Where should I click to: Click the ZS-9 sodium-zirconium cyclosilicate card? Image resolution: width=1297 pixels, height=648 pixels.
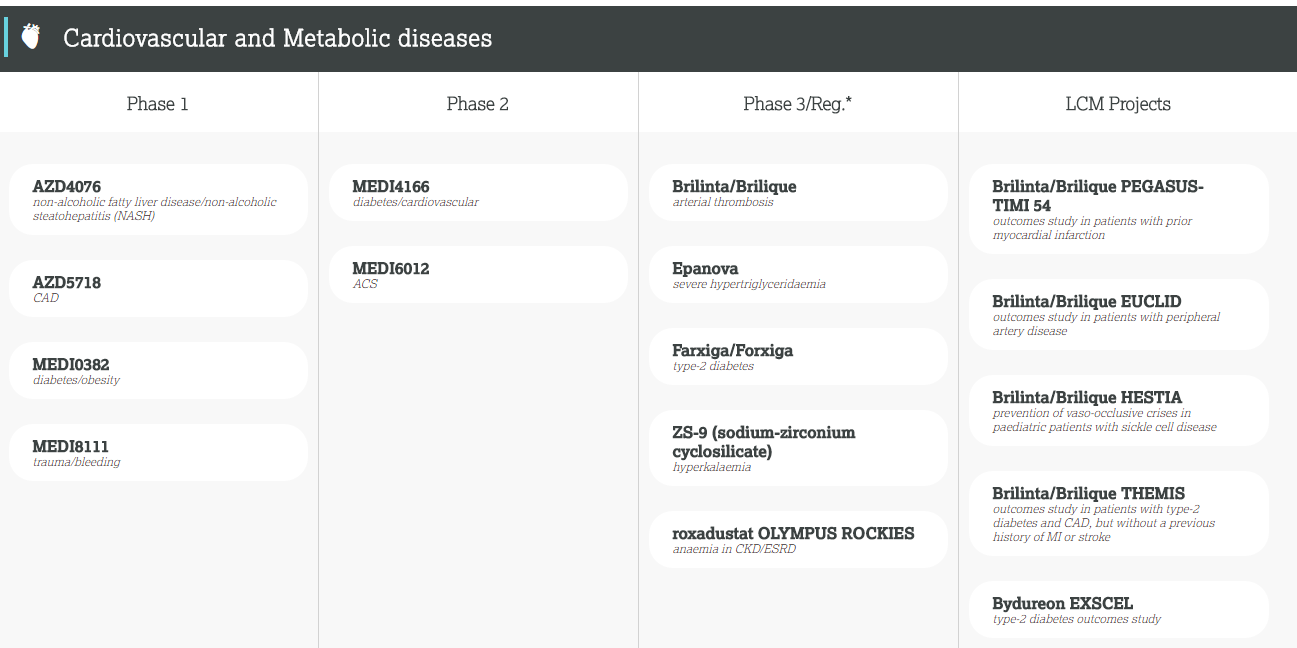point(798,448)
